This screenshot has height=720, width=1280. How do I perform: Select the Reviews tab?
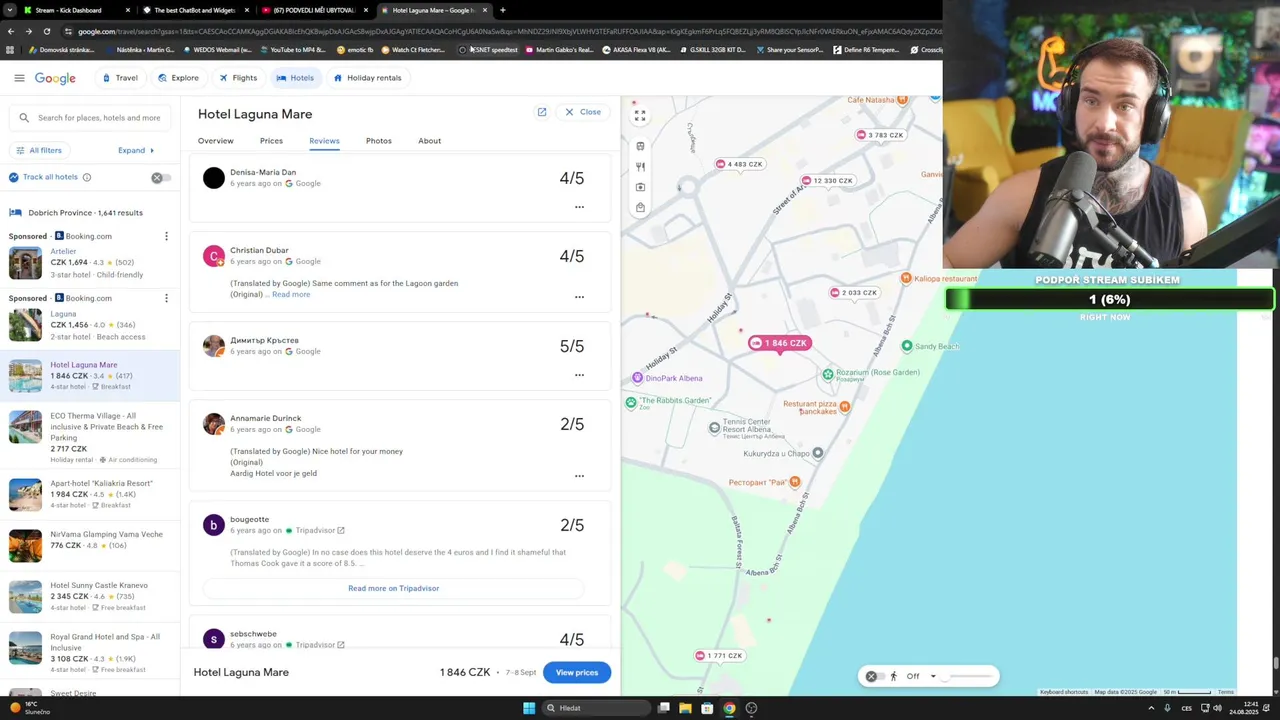click(x=324, y=141)
